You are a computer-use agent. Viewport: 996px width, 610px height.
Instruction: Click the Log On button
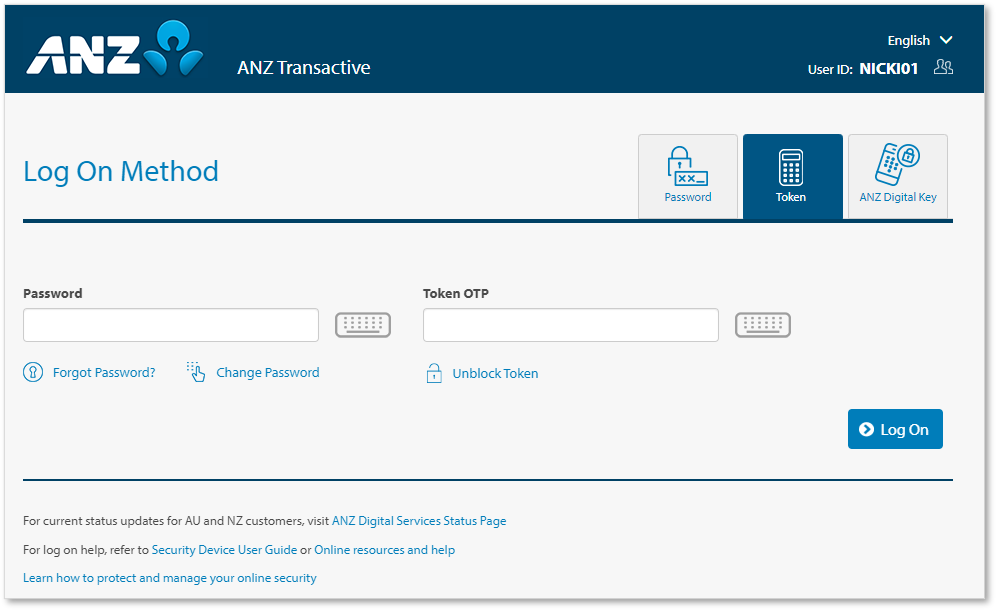(895, 429)
